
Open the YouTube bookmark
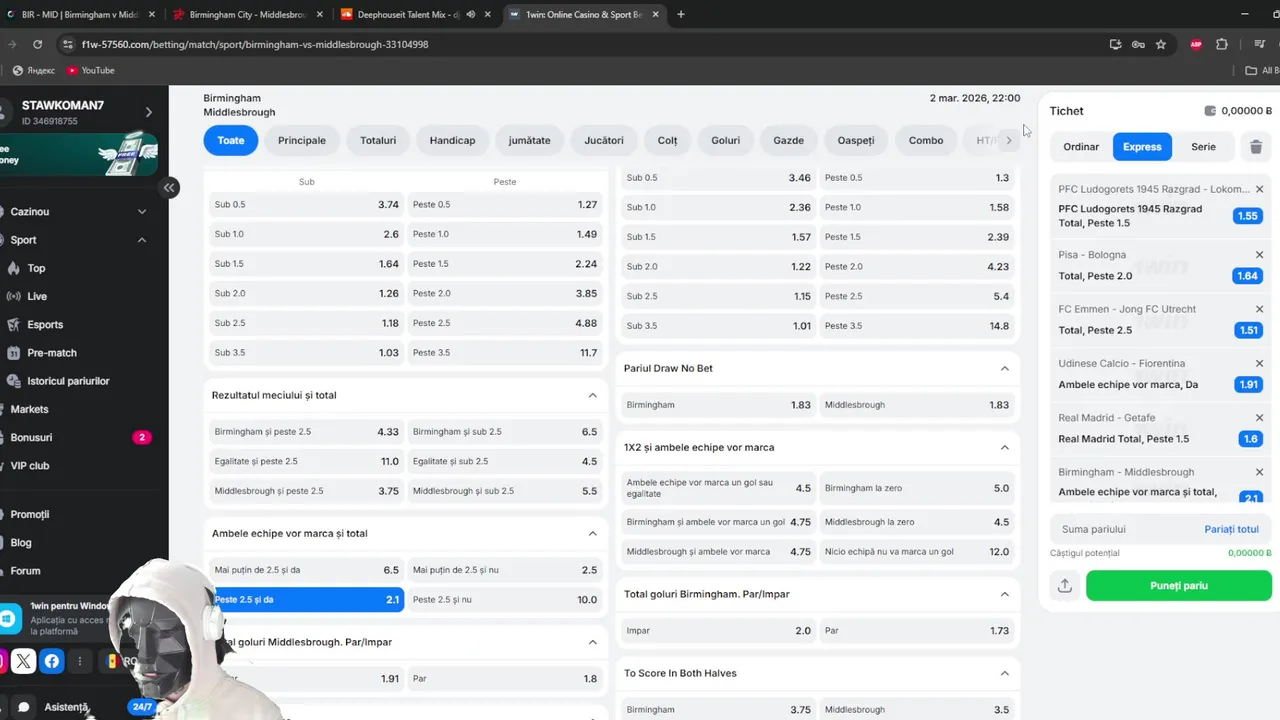pos(91,70)
